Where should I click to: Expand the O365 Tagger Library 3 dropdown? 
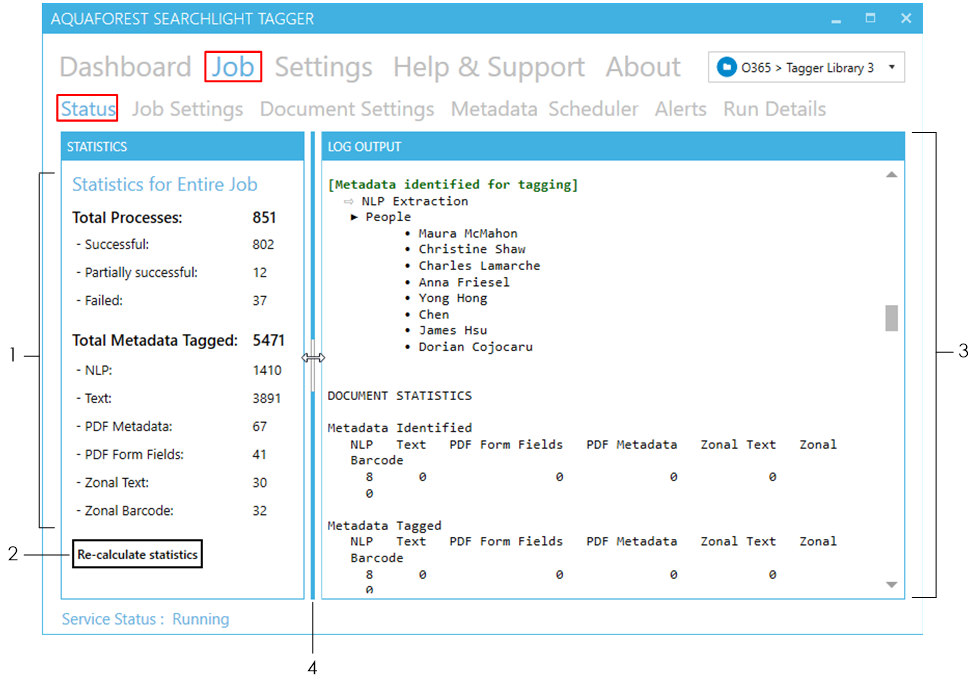pos(891,68)
